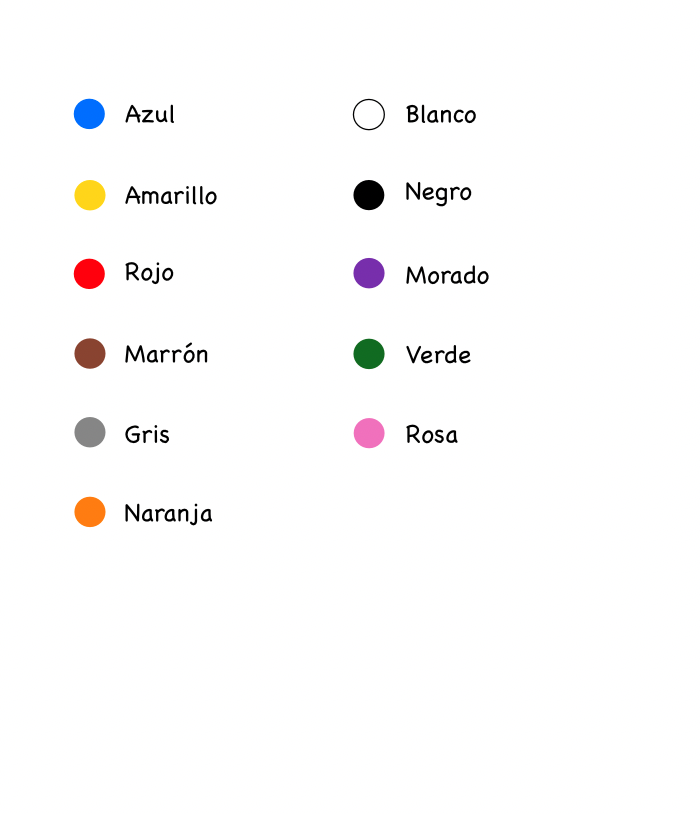
Task: Pick the brown circle beside Marrón
Action: 90,353
